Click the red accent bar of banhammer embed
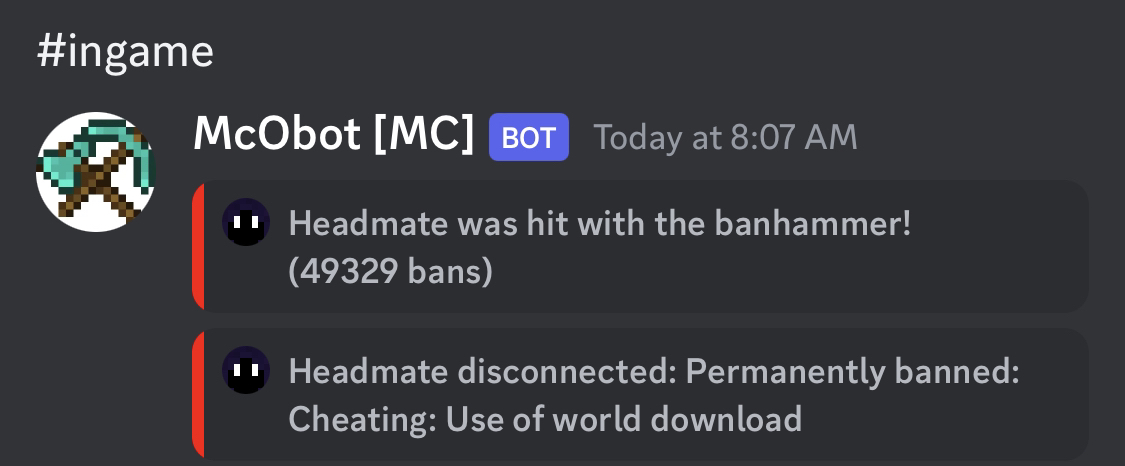The height and width of the screenshot is (466, 1125). coord(198,246)
